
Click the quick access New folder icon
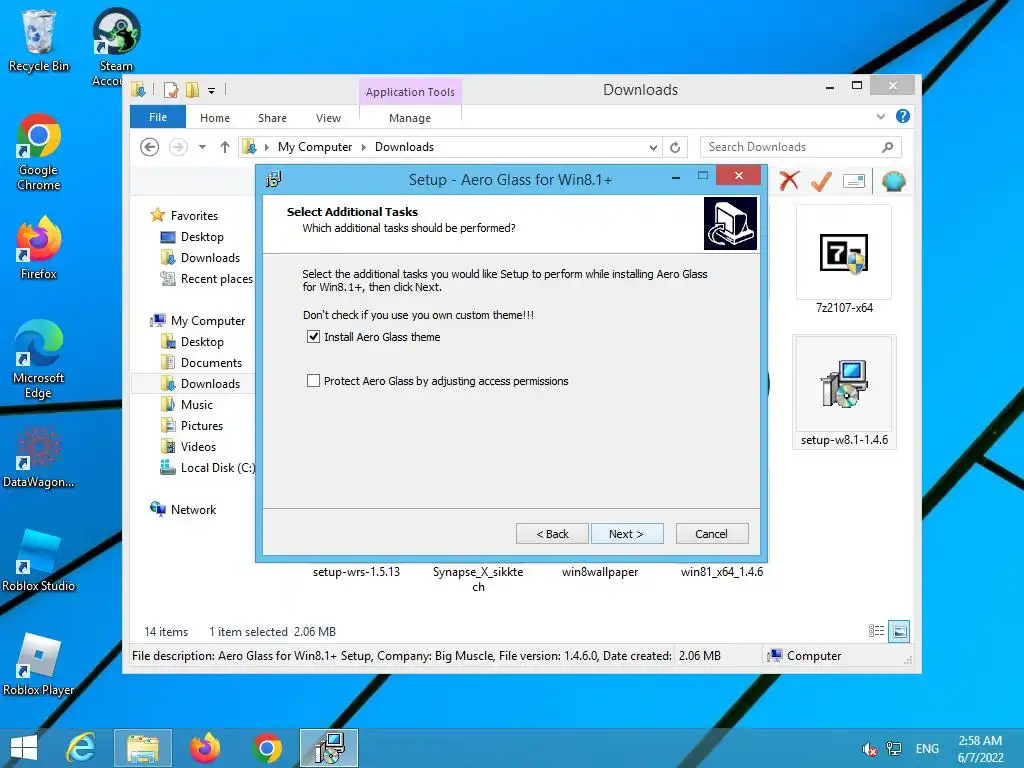click(192, 89)
